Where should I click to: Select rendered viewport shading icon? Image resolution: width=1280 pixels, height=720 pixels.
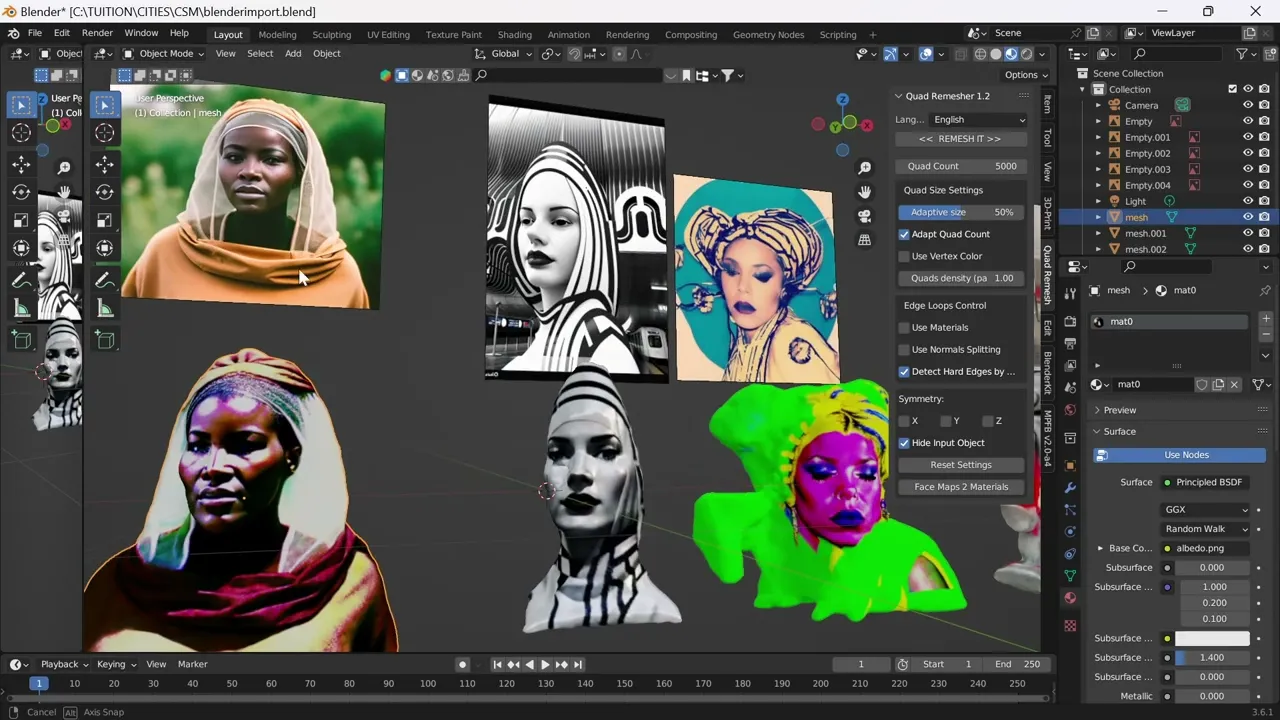point(1027,54)
